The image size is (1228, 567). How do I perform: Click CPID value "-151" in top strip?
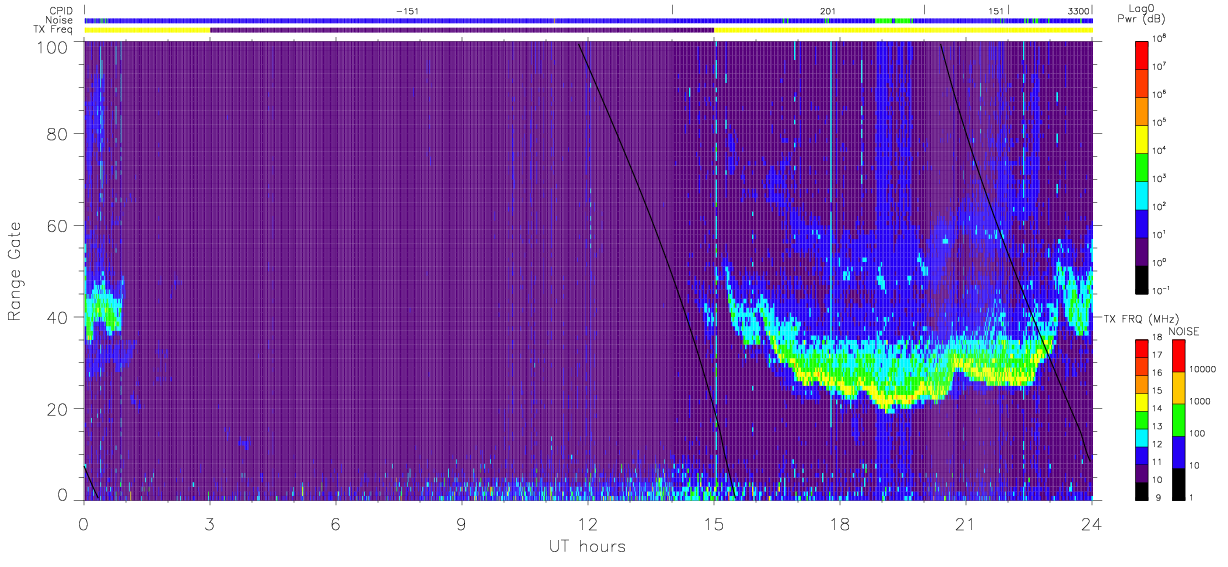click(x=407, y=11)
